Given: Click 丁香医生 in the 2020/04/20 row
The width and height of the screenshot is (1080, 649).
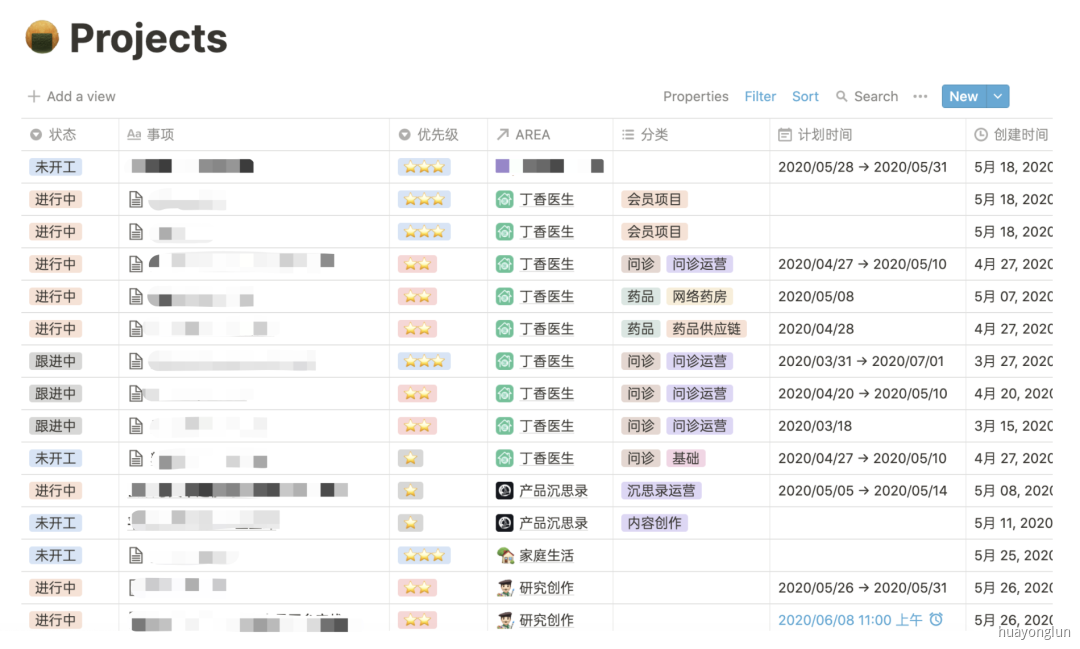Looking at the screenshot, I should pos(546,393).
